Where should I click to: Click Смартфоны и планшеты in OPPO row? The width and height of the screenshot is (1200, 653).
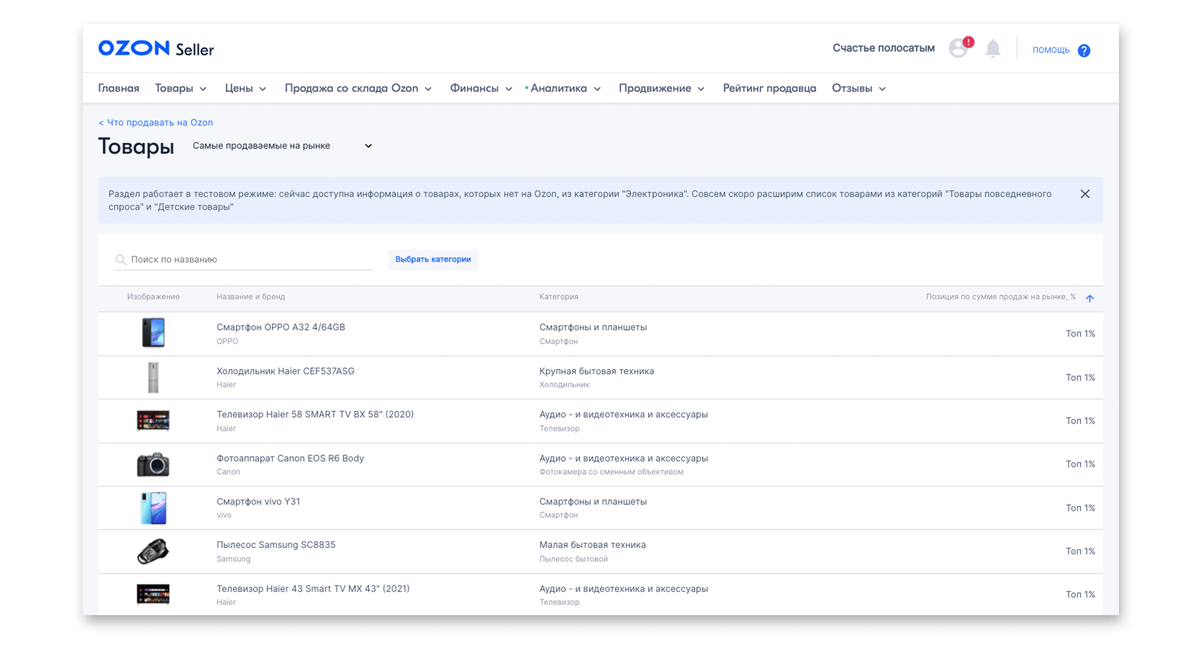click(593, 327)
